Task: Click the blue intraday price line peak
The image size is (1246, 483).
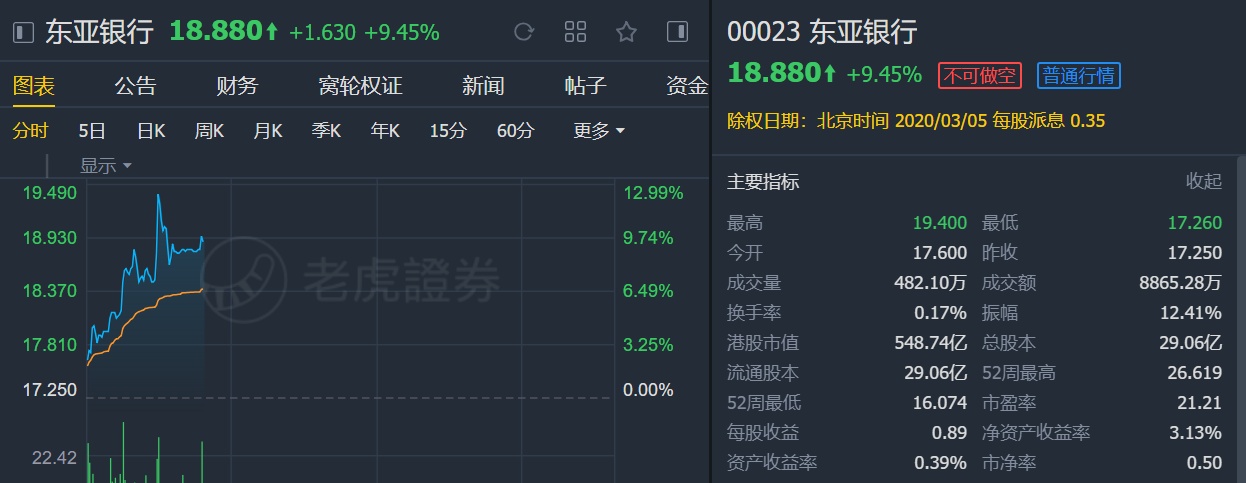Action: [158, 196]
